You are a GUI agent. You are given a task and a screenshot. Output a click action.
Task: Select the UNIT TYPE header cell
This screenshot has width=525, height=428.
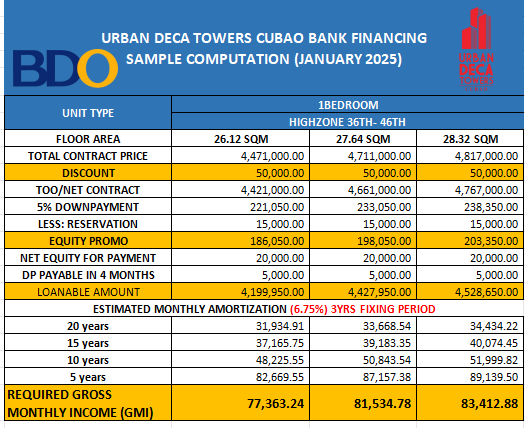[88, 113]
